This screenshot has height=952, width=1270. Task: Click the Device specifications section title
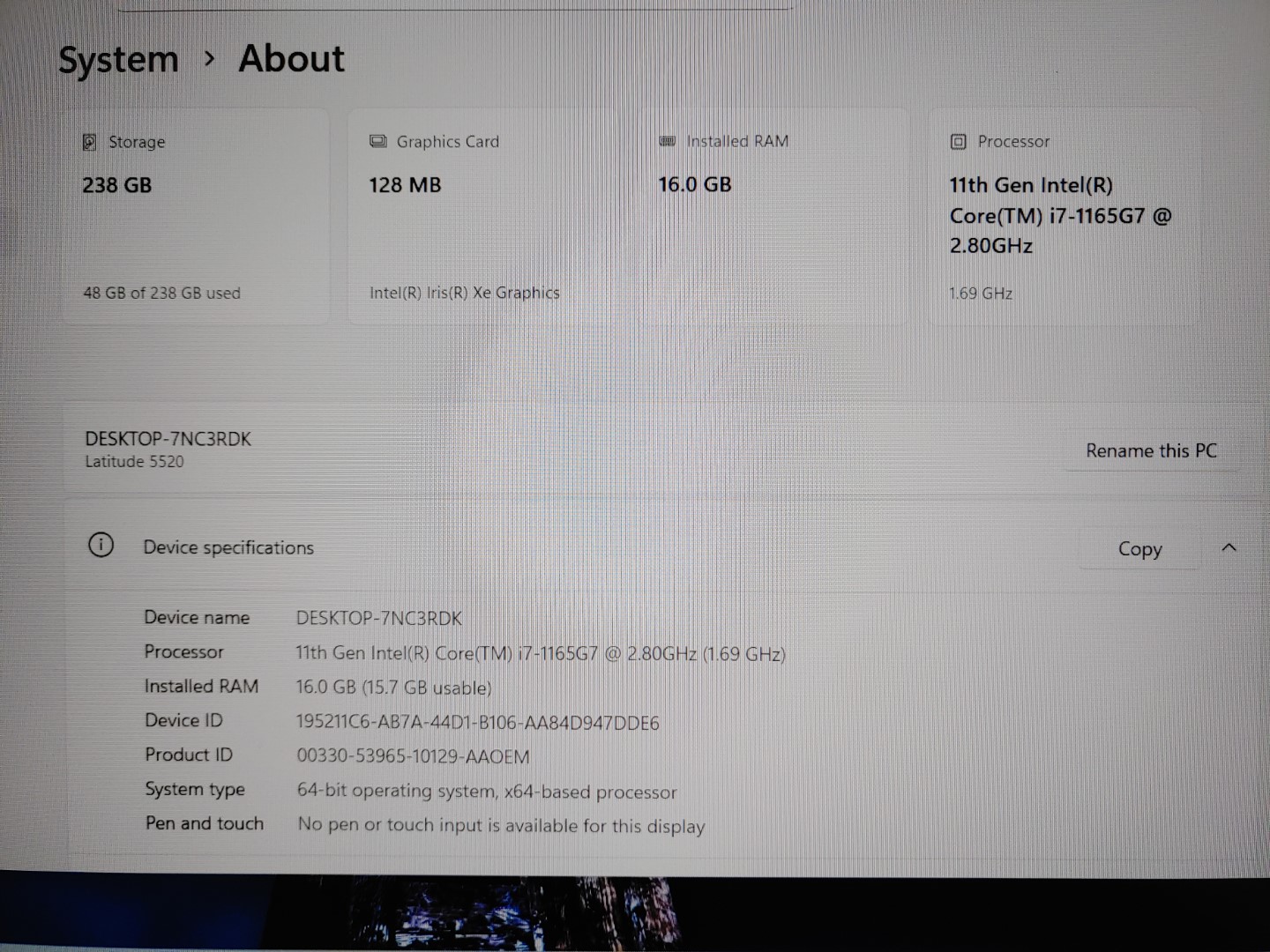pyautogui.click(x=228, y=547)
